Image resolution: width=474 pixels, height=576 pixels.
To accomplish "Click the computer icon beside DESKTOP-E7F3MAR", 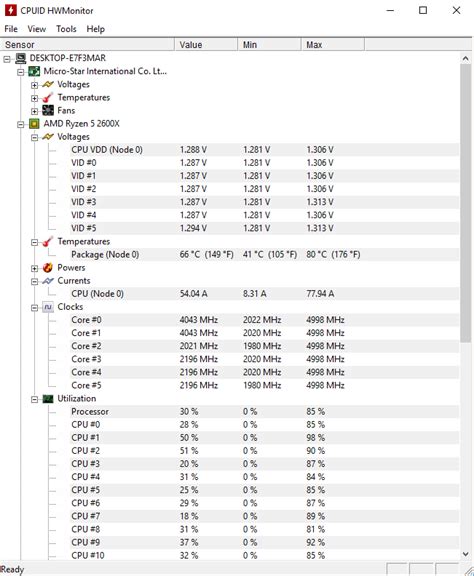I will [x=21, y=58].
